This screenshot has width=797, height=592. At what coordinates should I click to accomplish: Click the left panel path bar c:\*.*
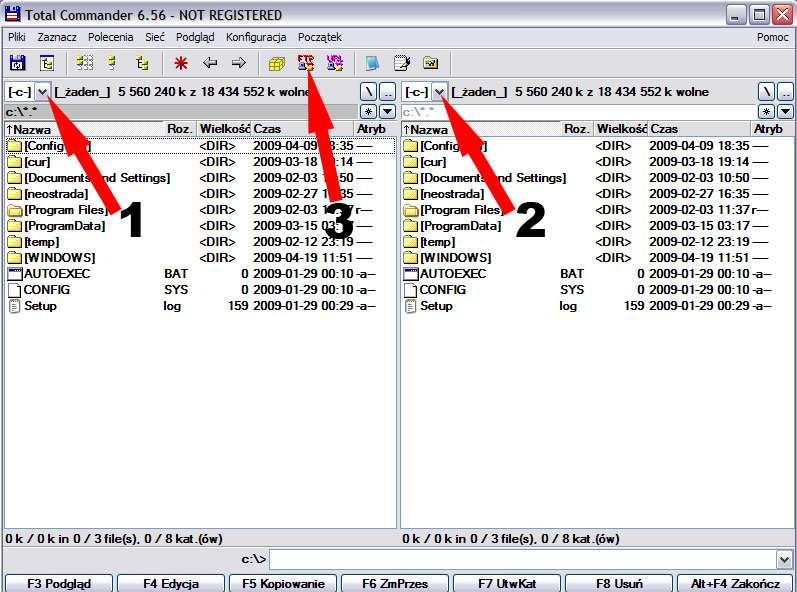click(181, 111)
